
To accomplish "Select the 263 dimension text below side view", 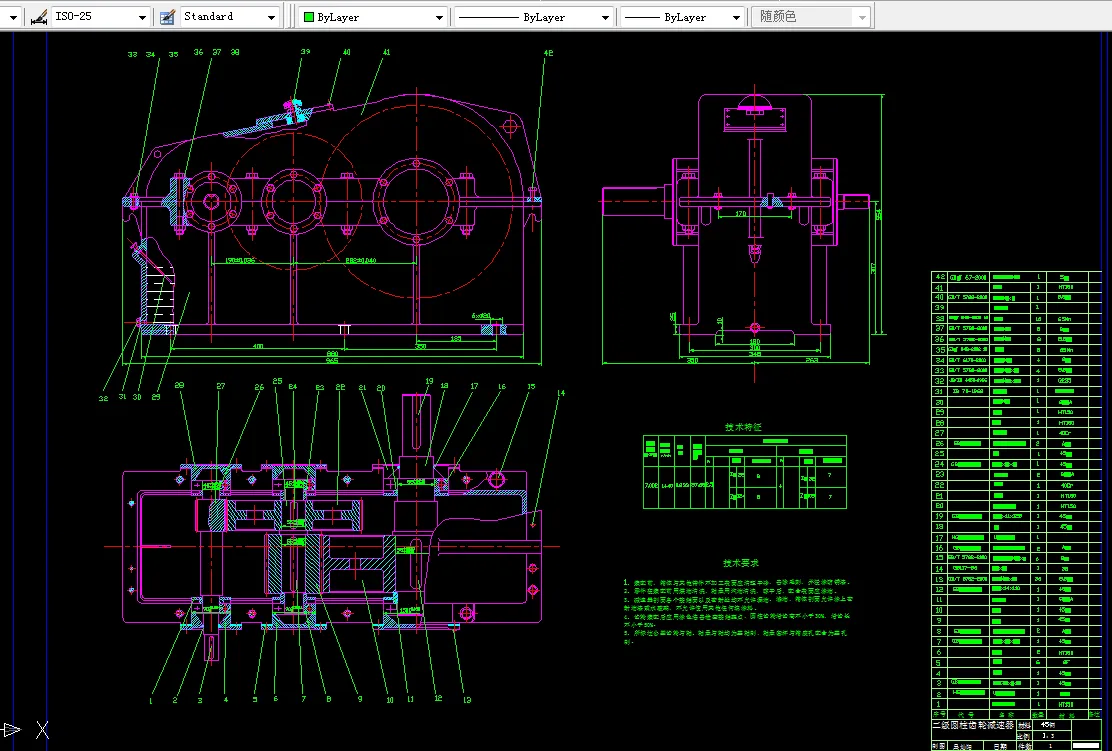I will [x=811, y=360].
